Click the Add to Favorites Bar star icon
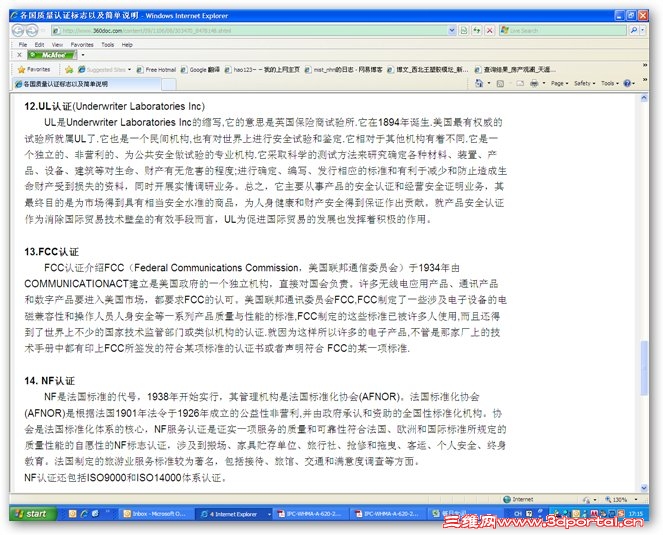 coord(69,69)
